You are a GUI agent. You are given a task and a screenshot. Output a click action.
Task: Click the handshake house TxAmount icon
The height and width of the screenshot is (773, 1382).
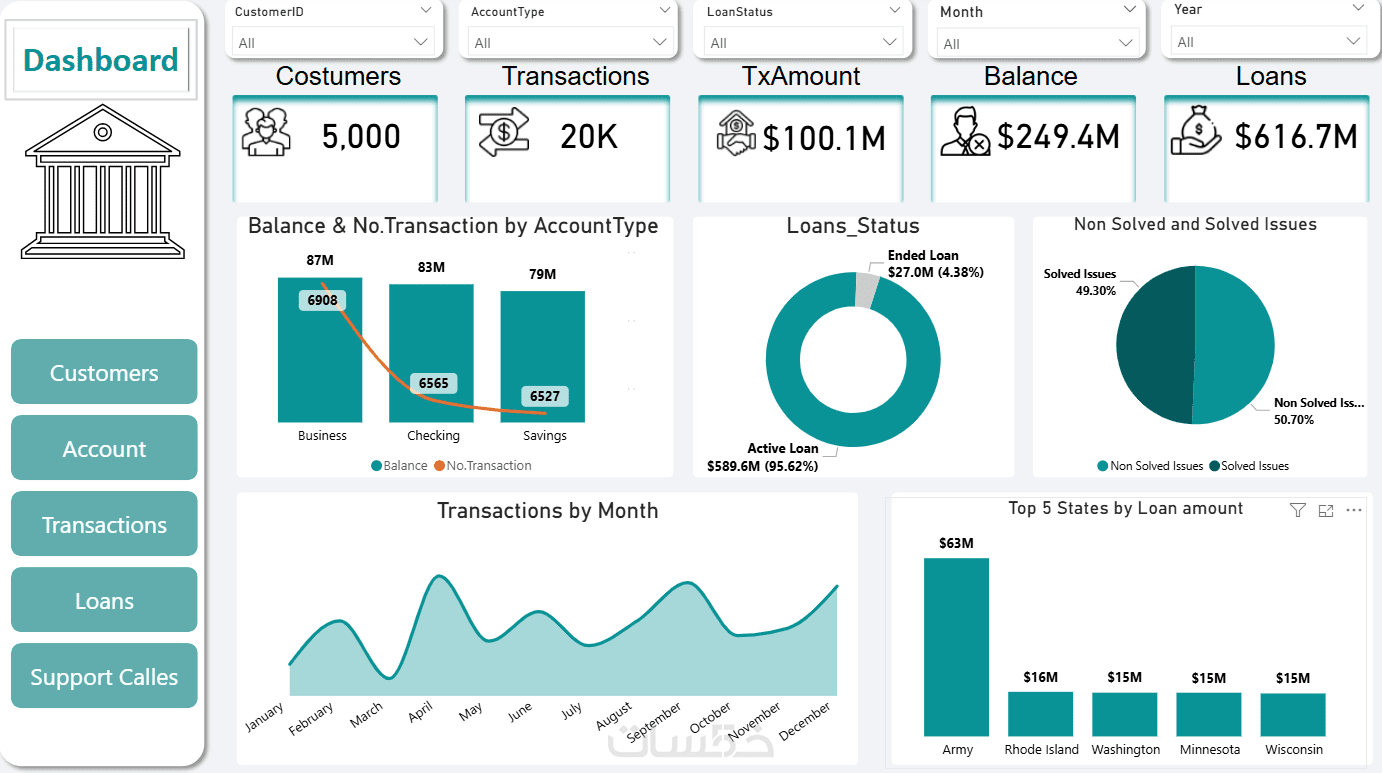[x=737, y=132]
